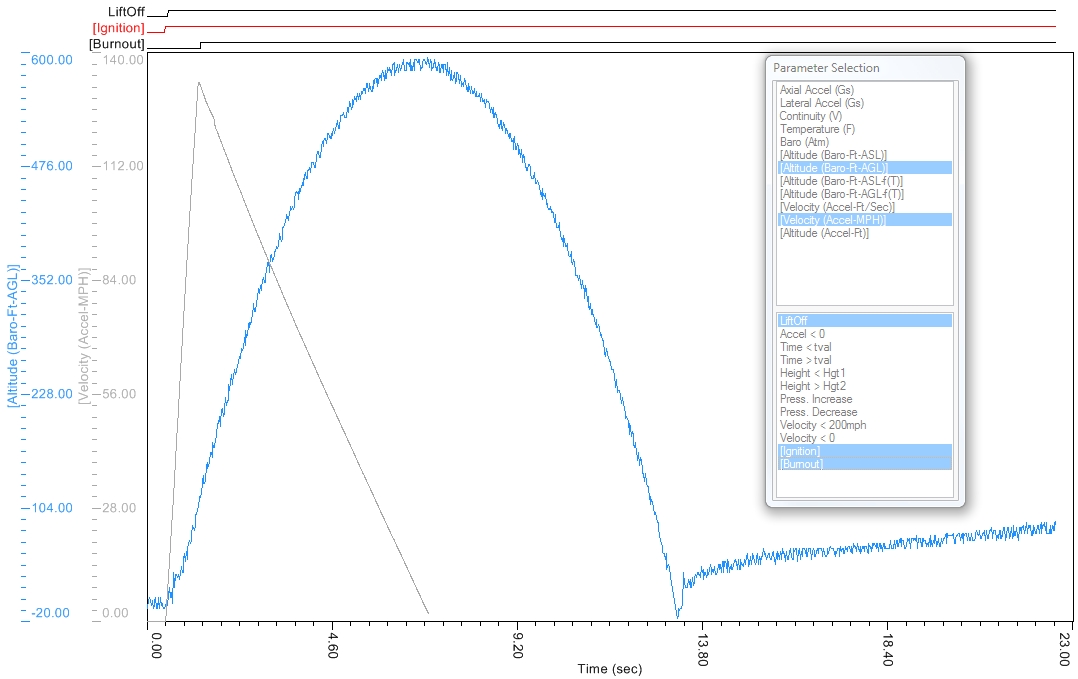Select Axial Accel (Gs) parameter
Image resolution: width=1078 pixels, height=679 pixels.
coord(816,90)
